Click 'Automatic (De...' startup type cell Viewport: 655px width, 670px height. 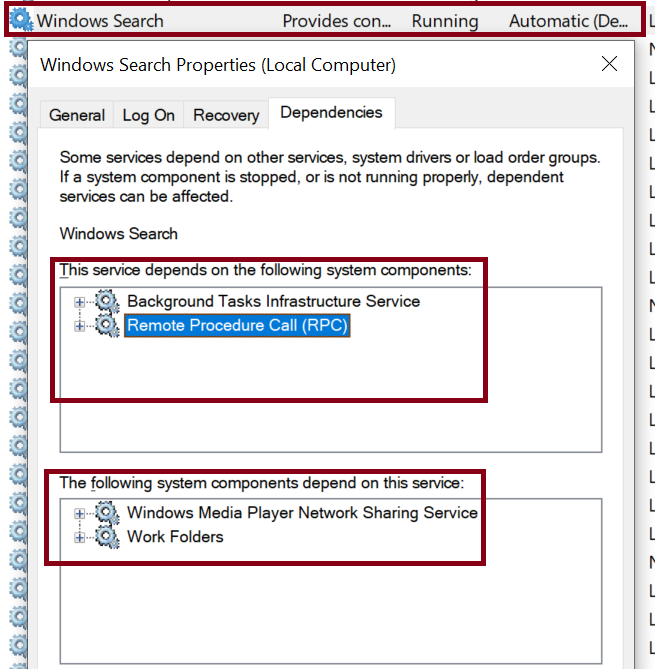point(568,21)
